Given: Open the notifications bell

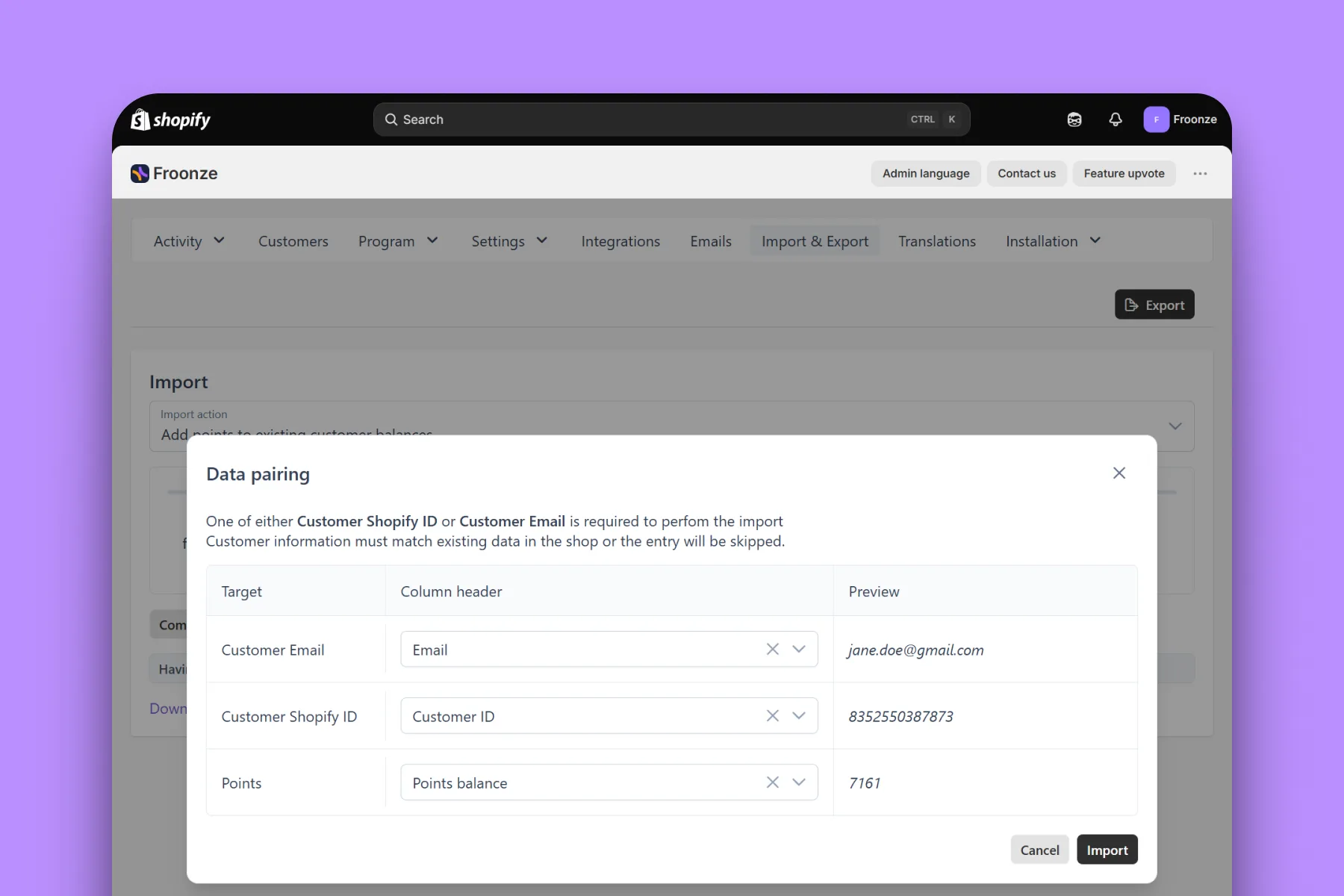Looking at the screenshot, I should coord(1116,119).
